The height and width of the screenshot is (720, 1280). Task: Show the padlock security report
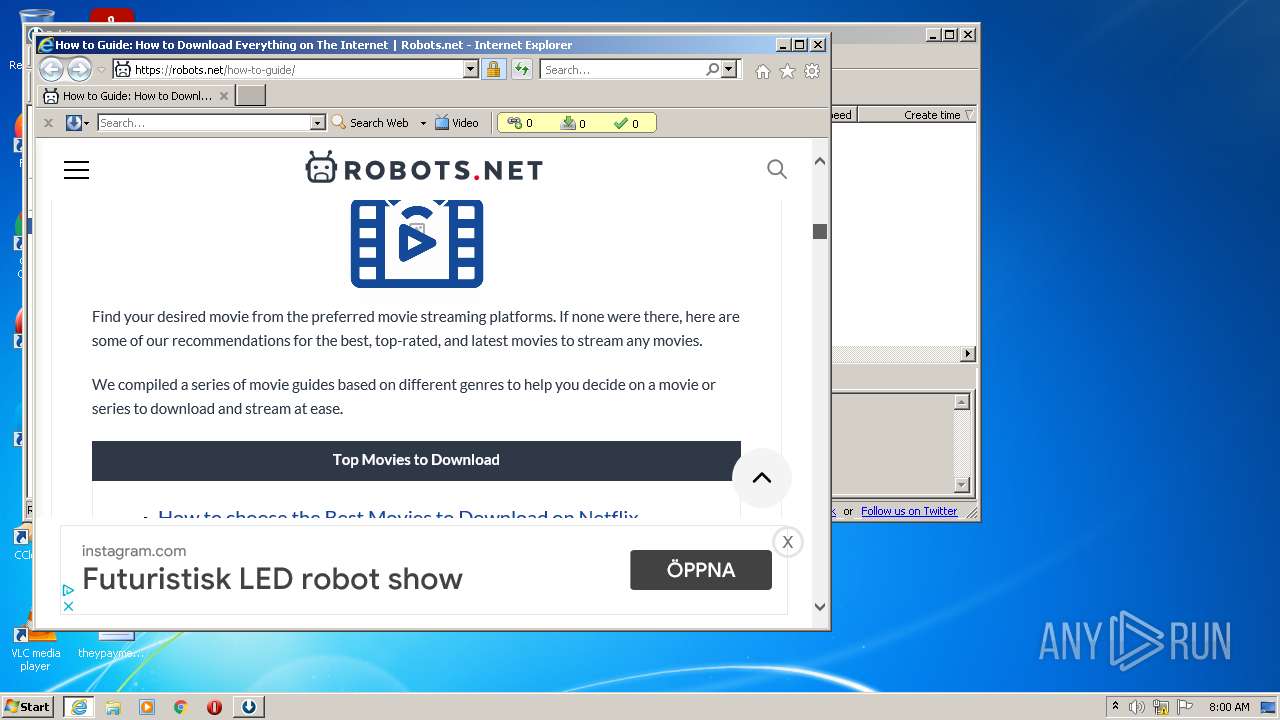click(493, 70)
